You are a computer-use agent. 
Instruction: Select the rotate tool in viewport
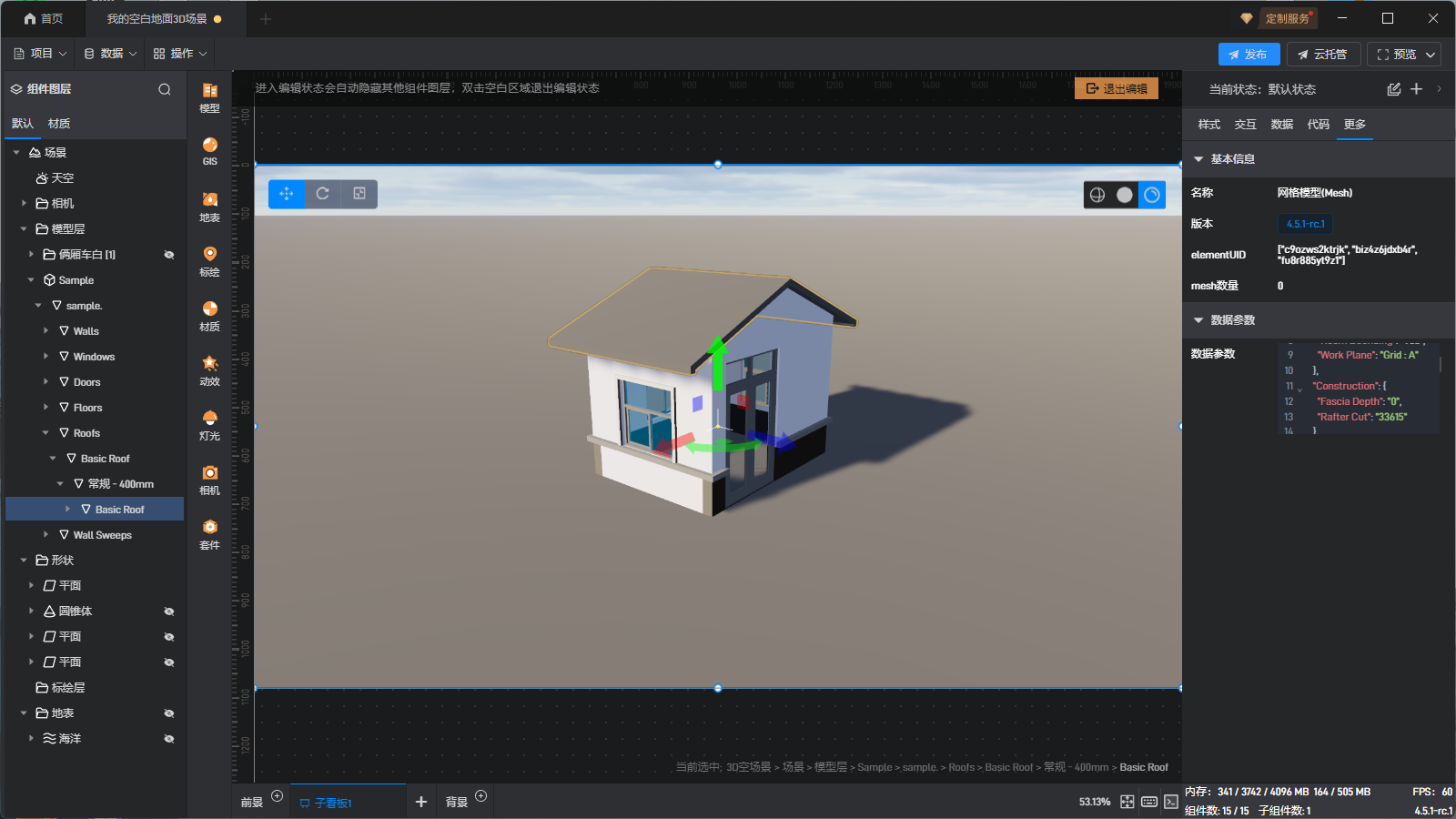[323, 194]
